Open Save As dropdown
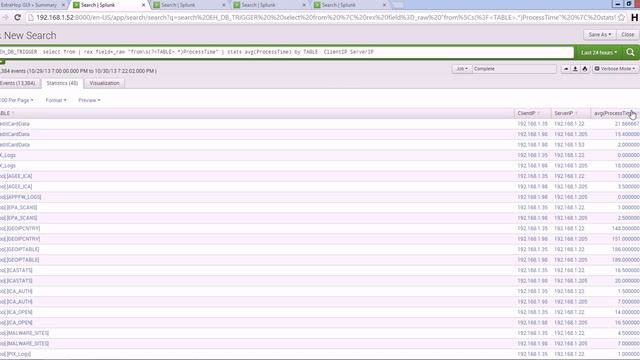The height and width of the screenshot is (360, 640). coord(600,35)
